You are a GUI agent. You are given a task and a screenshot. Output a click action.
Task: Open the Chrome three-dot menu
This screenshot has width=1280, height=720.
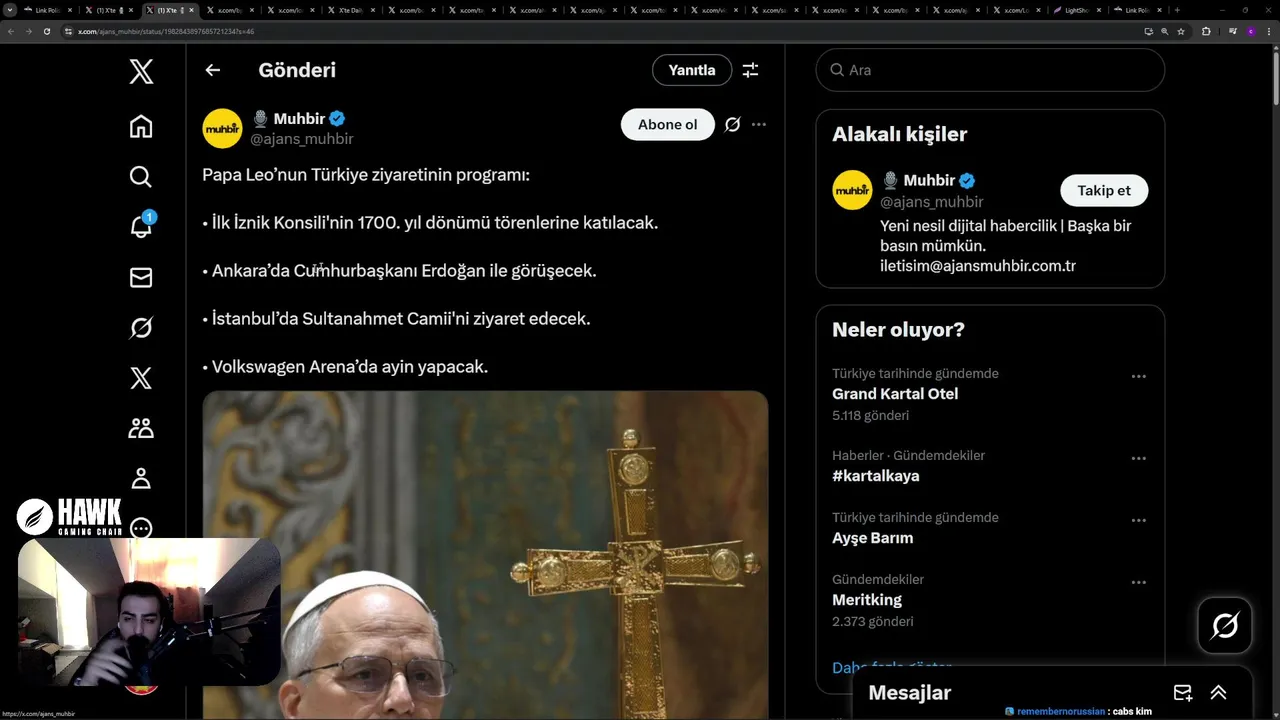coord(1268,31)
